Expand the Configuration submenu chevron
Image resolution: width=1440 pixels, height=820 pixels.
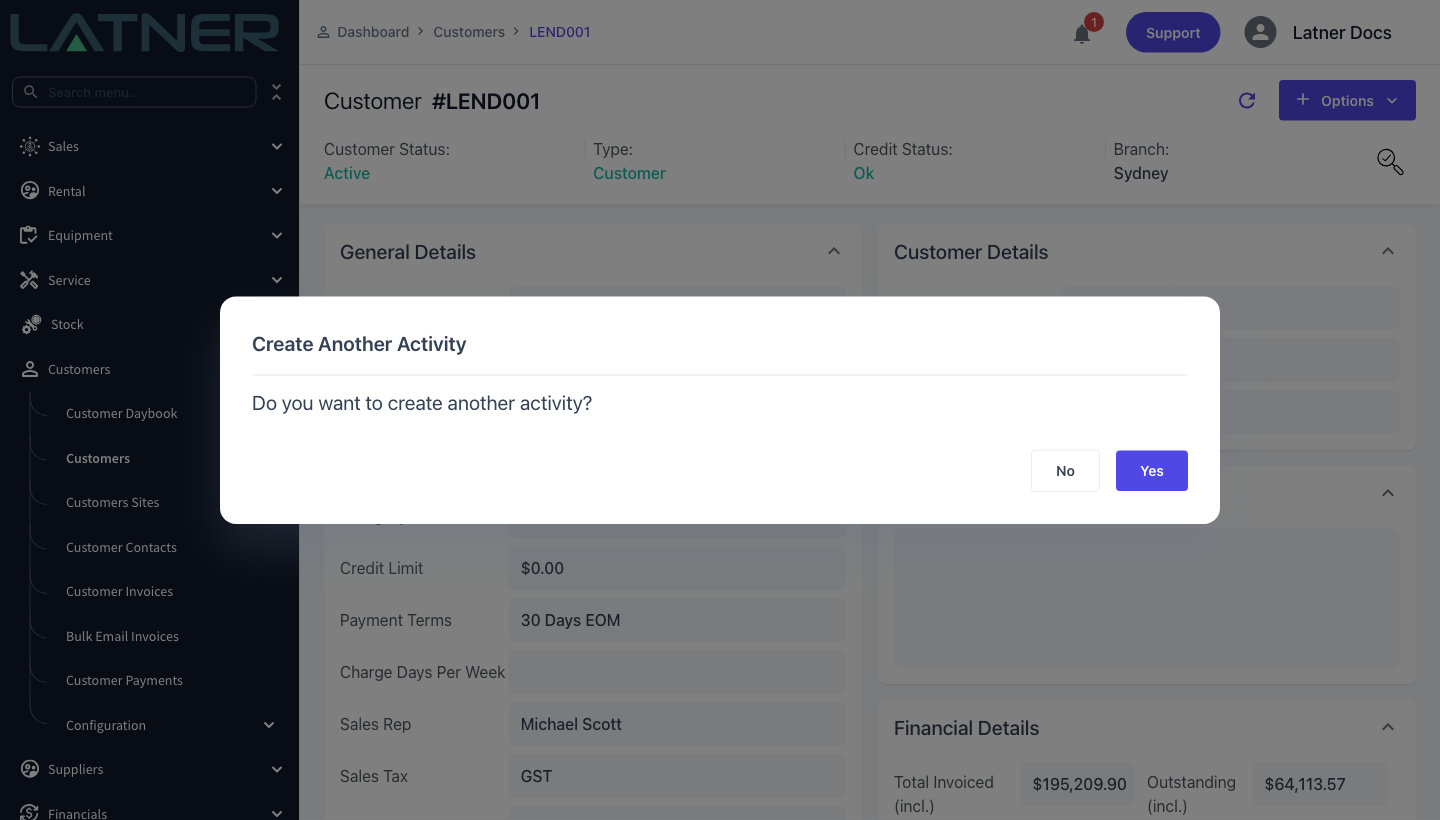[269, 725]
